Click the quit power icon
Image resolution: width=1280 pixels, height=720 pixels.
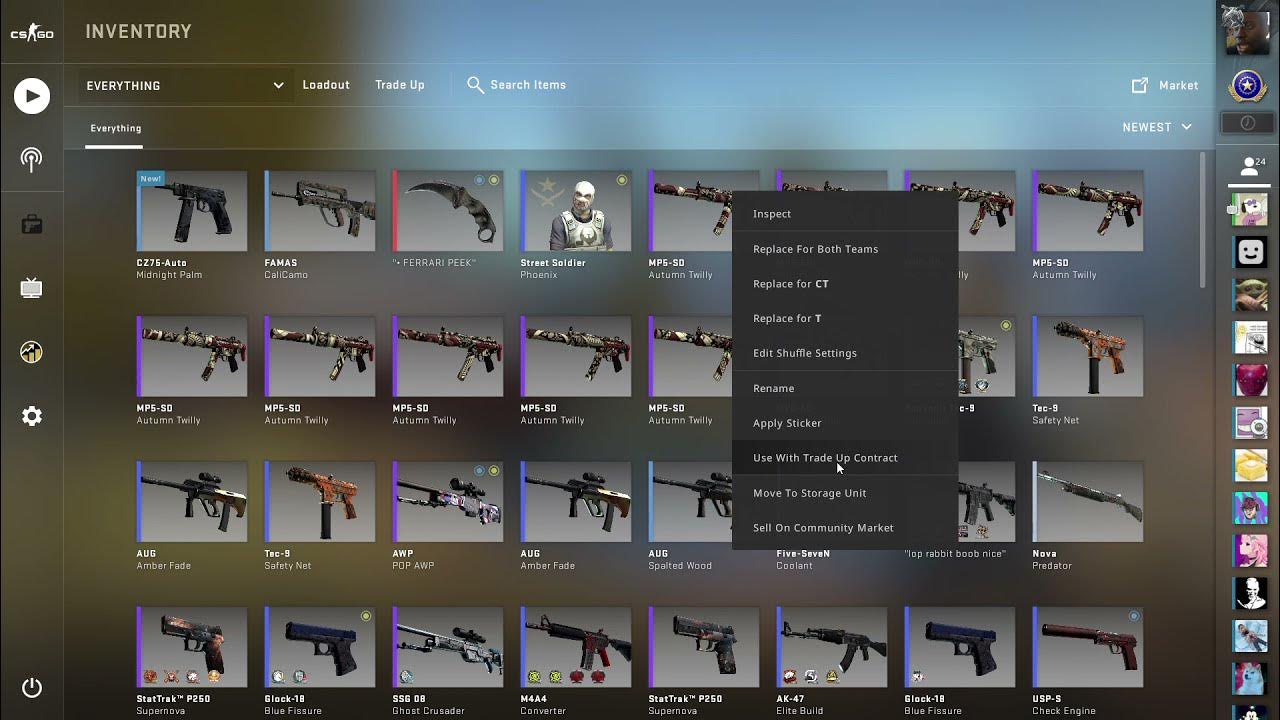point(32,688)
